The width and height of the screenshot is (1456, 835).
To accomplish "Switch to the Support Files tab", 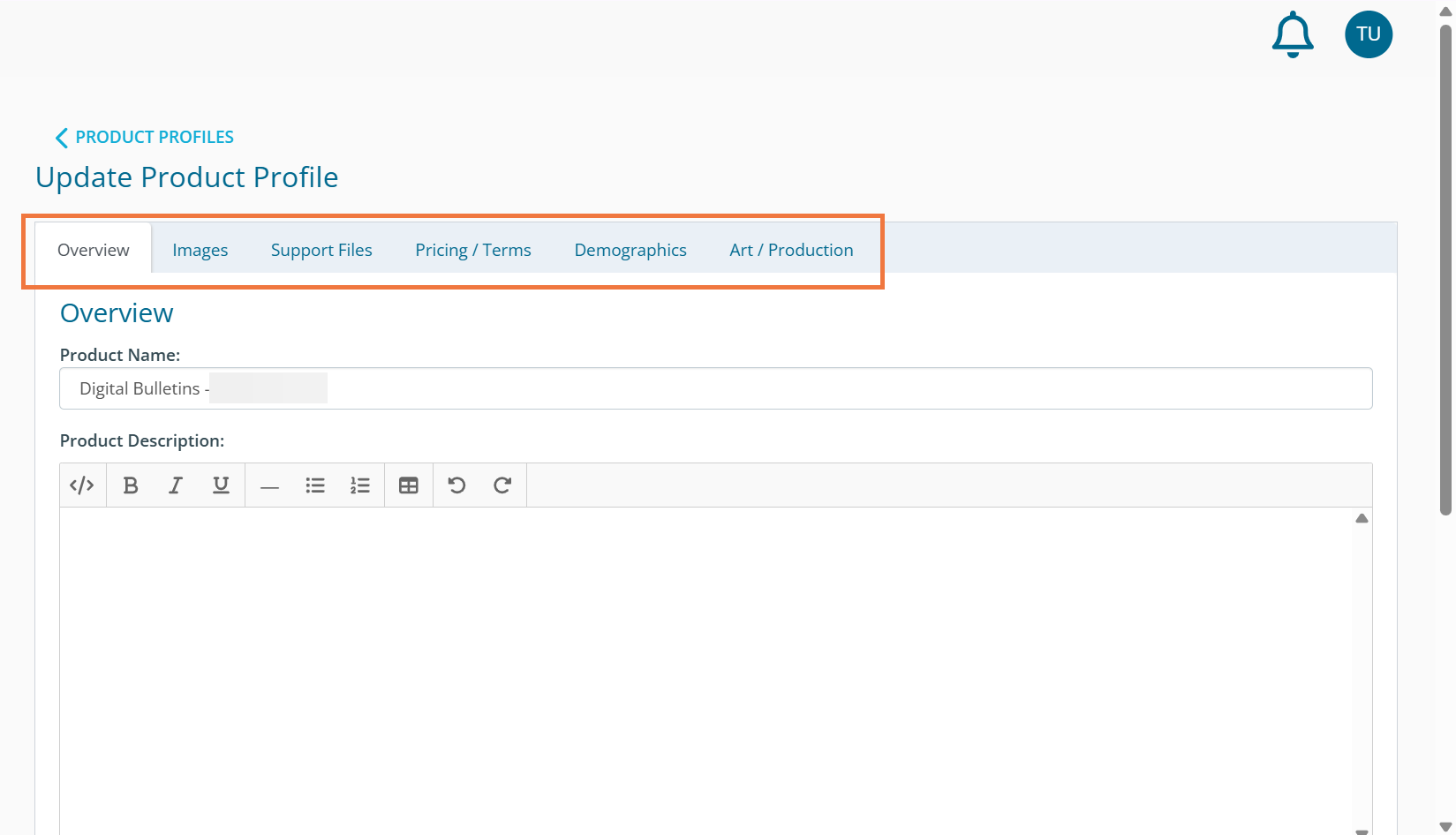I will point(321,250).
